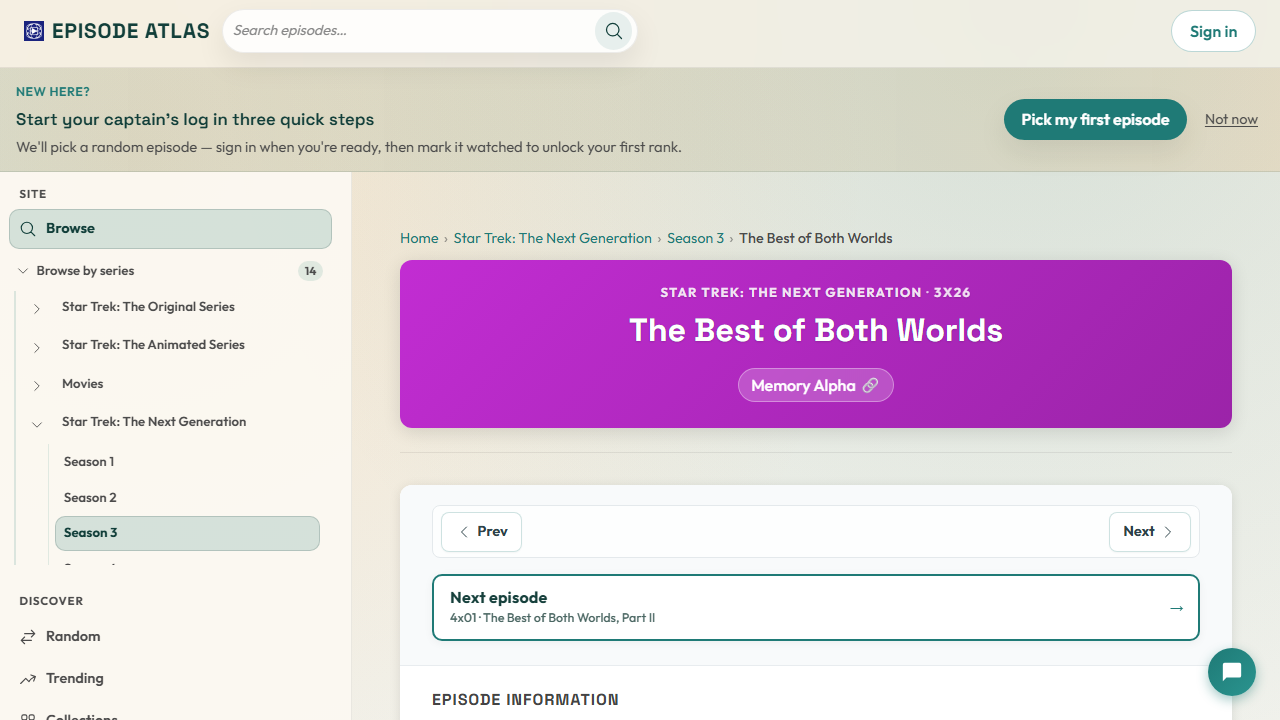1280x720 pixels.
Task: Click the Episode Atlas site title
Action: (x=131, y=31)
